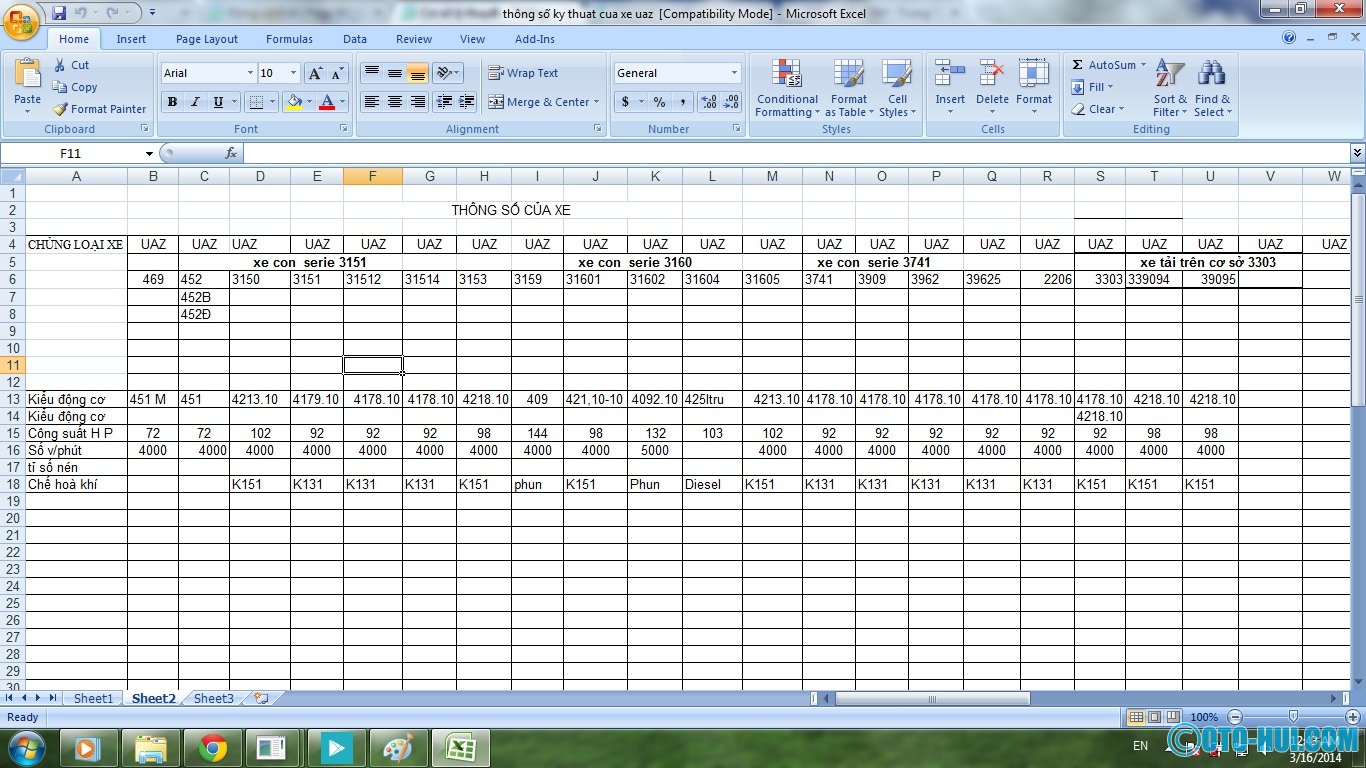
Task: Open Format as Table gallery
Action: coord(848,88)
